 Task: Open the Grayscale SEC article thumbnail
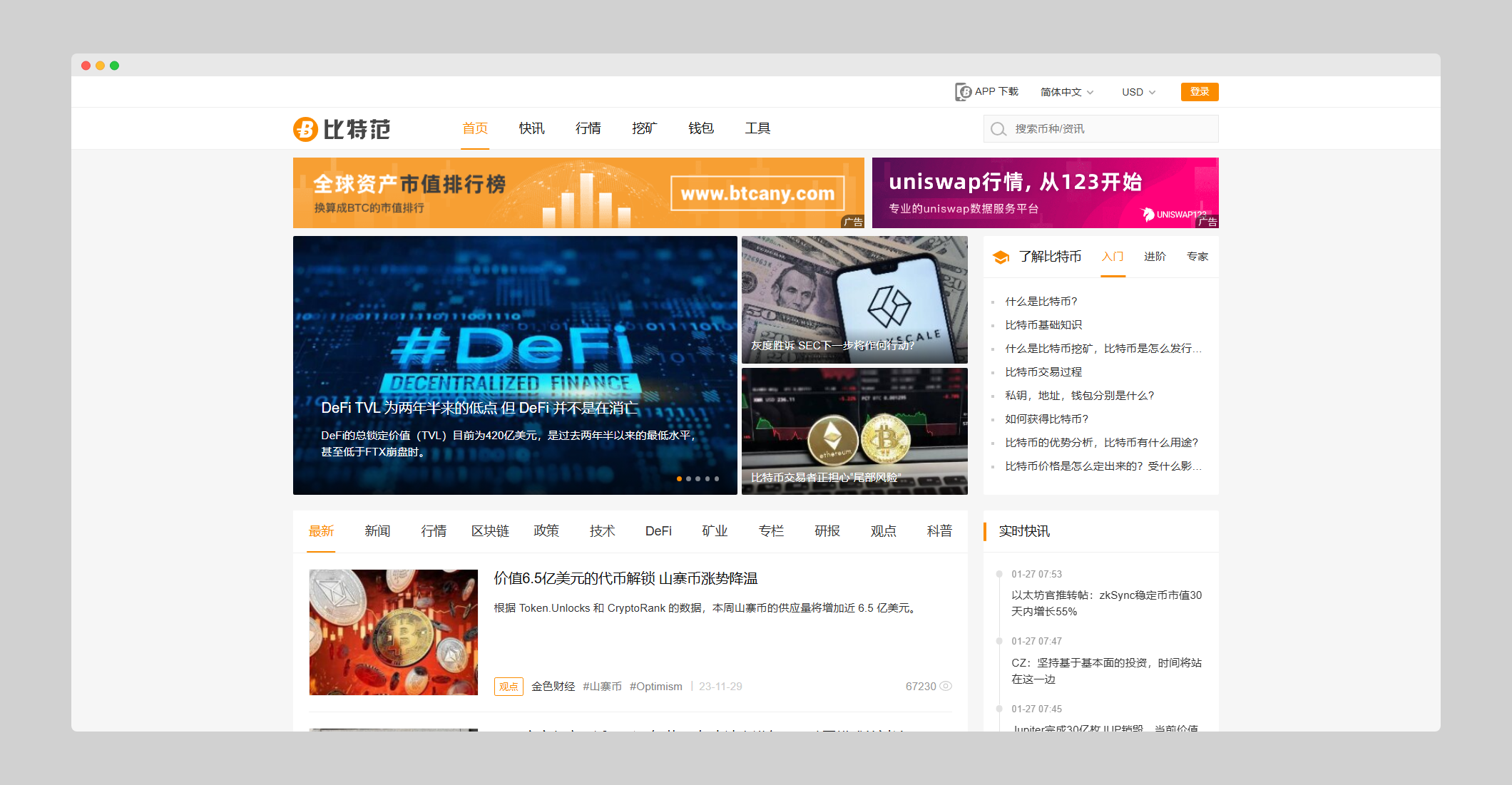(854, 299)
